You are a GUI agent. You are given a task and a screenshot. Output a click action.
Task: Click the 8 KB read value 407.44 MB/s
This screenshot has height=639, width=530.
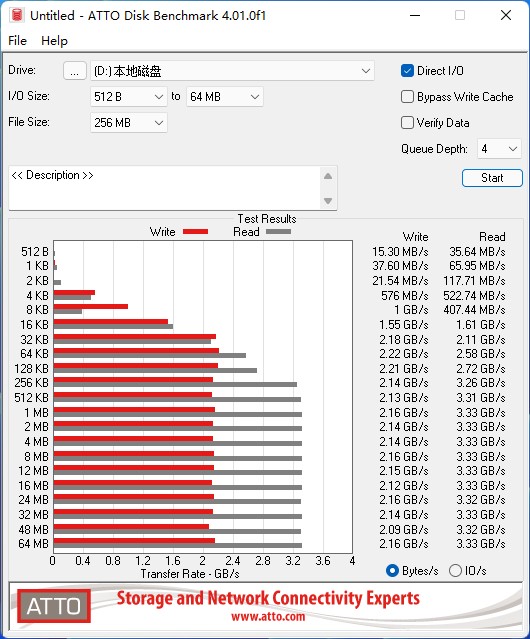[474, 310]
